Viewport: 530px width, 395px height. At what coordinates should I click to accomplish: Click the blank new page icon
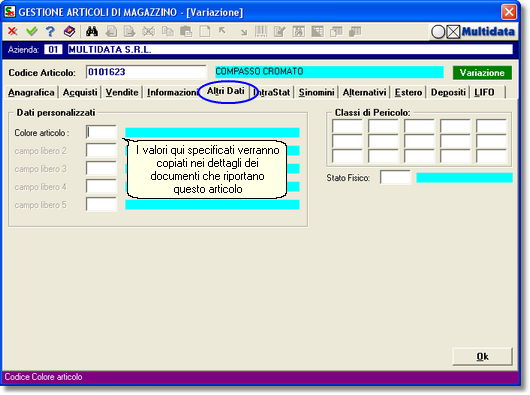[x=204, y=32]
